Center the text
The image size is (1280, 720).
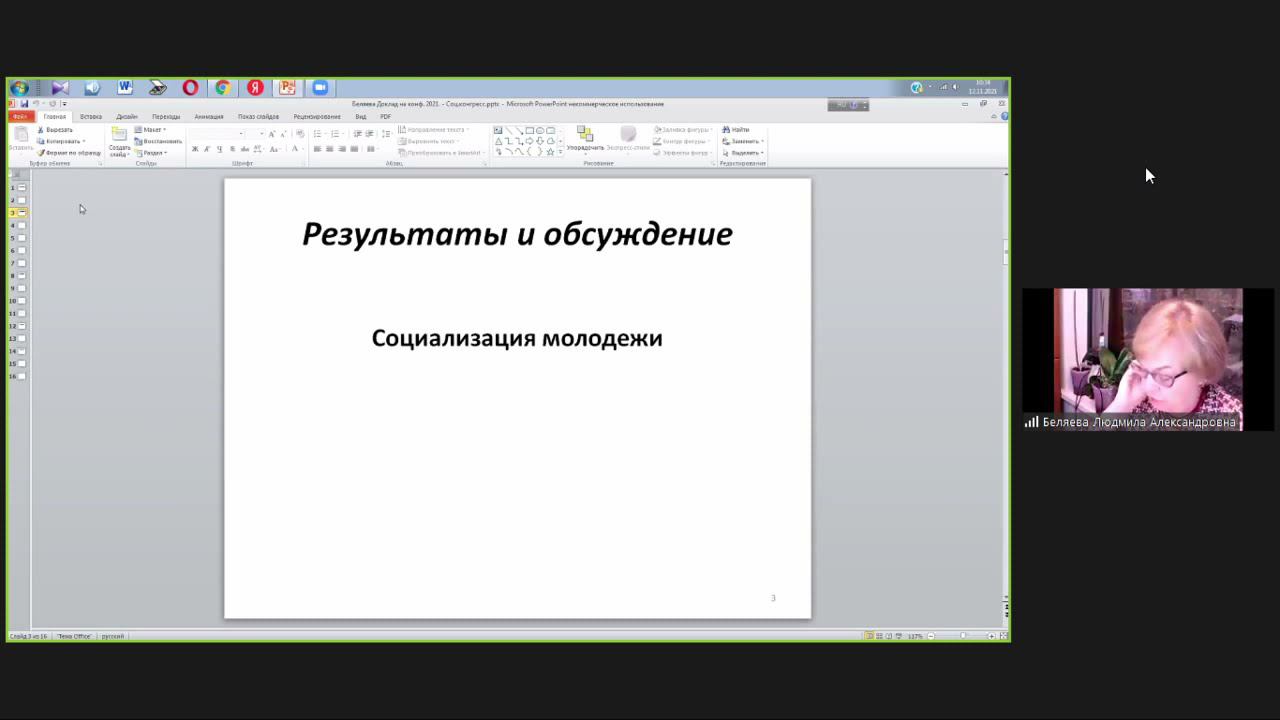pos(330,149)
